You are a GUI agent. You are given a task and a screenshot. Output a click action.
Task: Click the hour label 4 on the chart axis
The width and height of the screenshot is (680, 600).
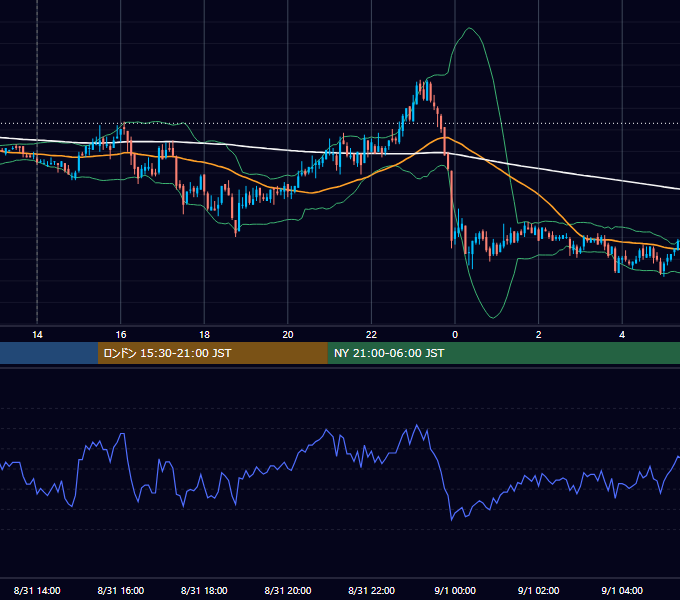622,335
